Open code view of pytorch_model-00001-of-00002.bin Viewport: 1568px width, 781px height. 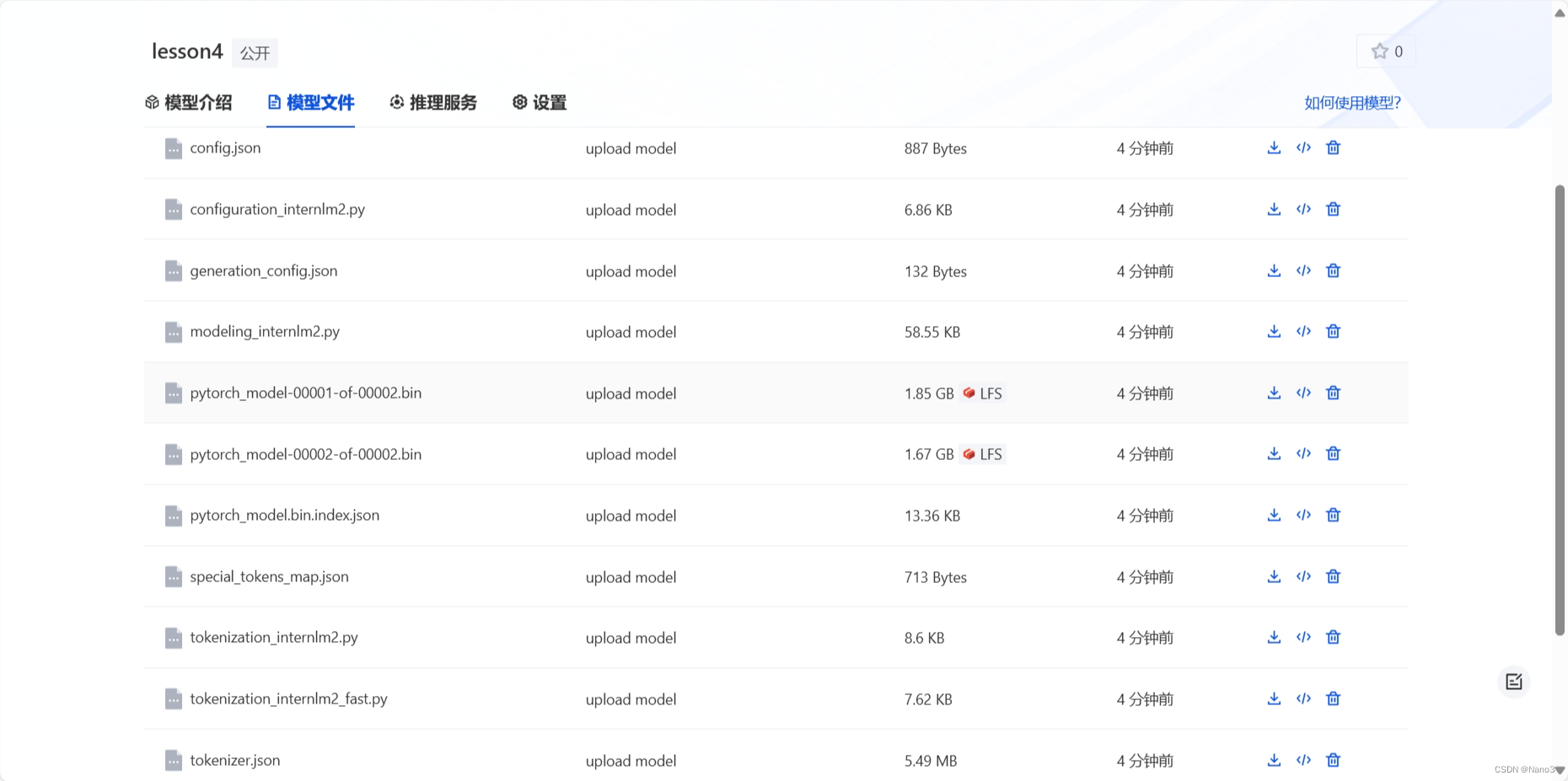coord(1303,393)
